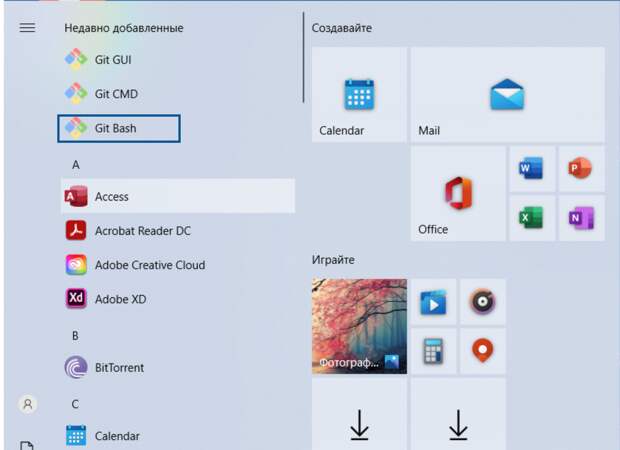Open Acrobat Reader DC
The image size is (620, 450).
(x=178, y=231)
